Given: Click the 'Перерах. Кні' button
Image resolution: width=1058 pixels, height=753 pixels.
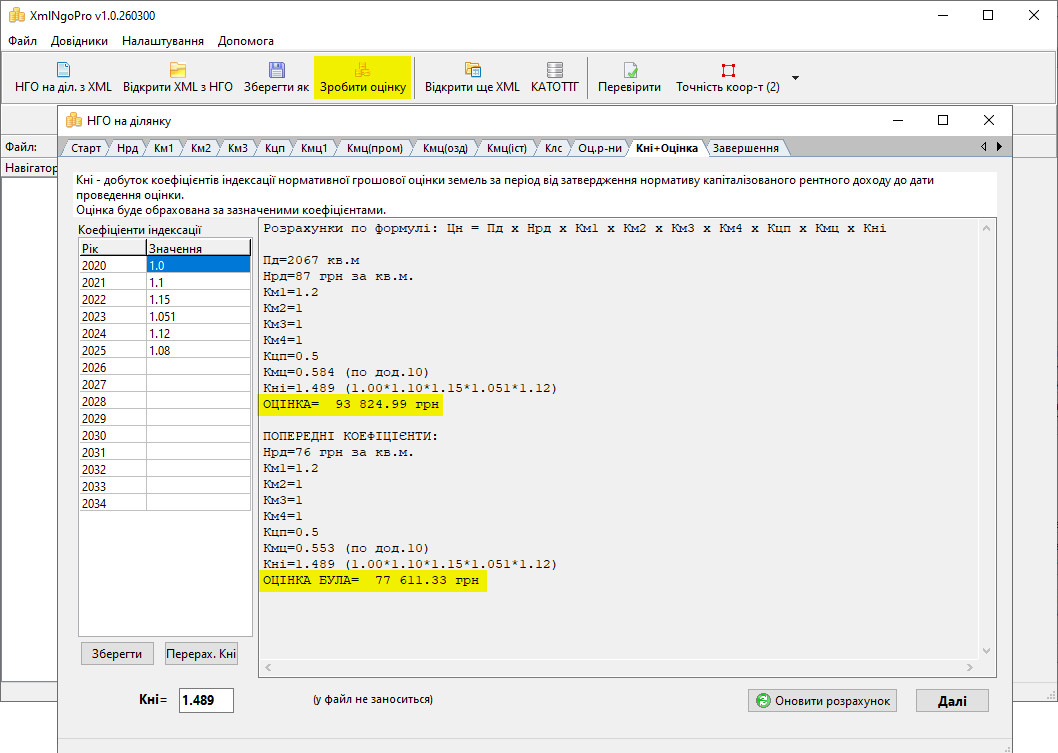Looking at the screenshot, I should (x=201, y=654).
